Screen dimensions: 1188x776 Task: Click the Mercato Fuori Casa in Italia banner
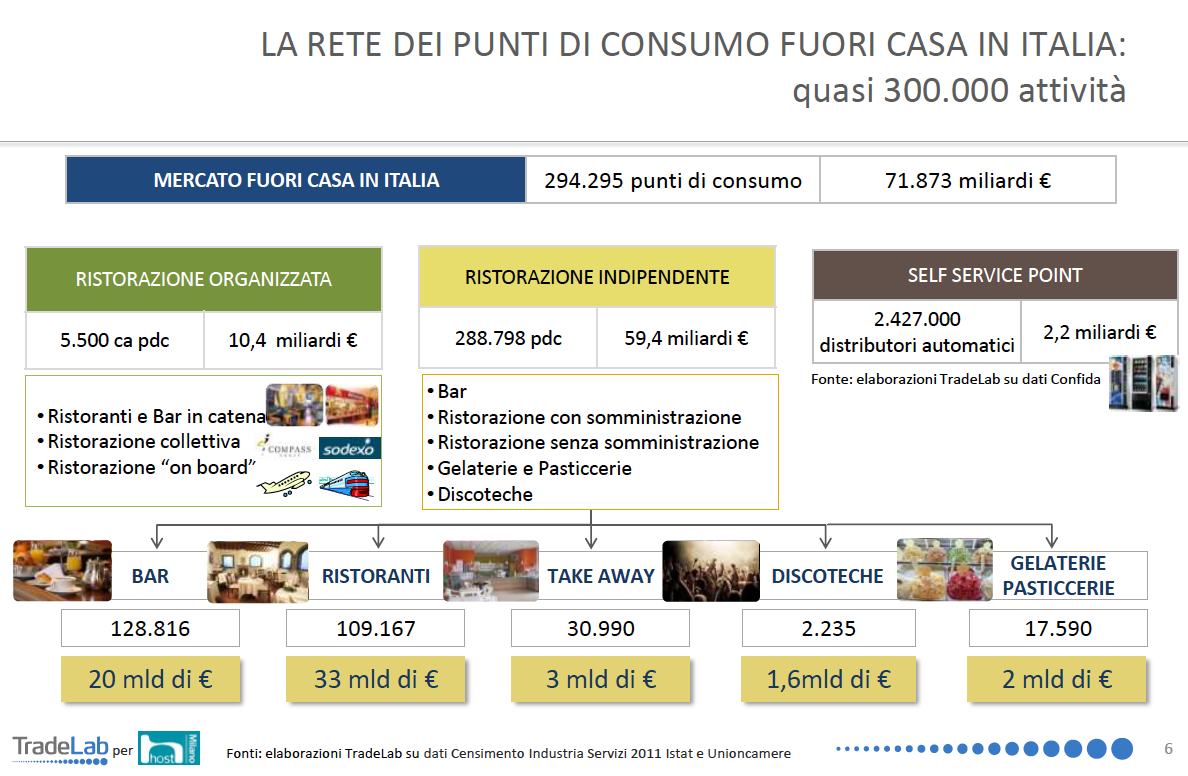[296, 180]
